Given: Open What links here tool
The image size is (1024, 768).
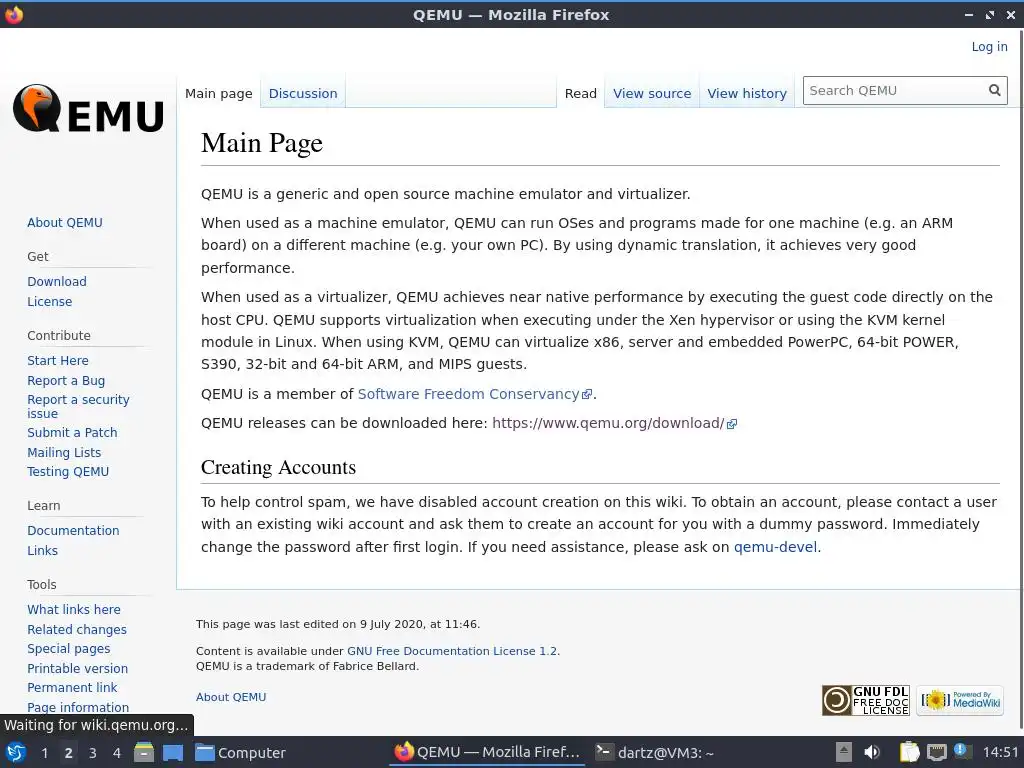Looking at the screenshot, I should [x=74, y=609].
